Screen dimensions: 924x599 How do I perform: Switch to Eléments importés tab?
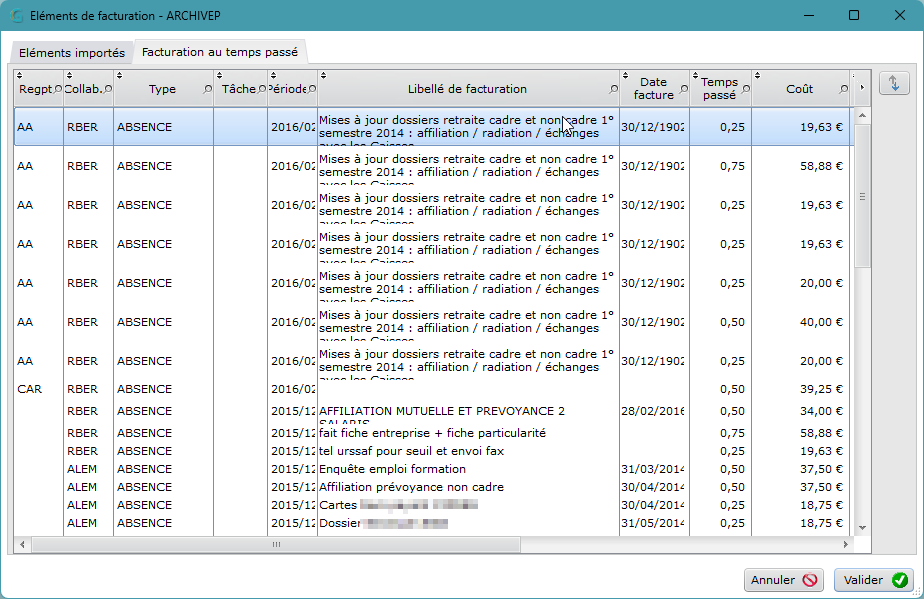coord(72,53)
